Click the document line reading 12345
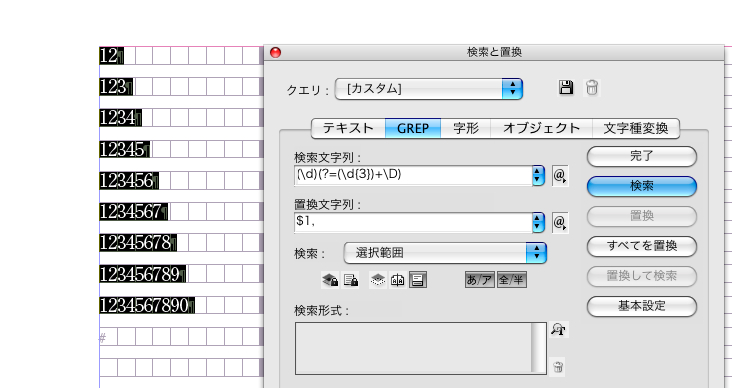The image size is (732, 388). pyautogui.click(x=125, y=149)
